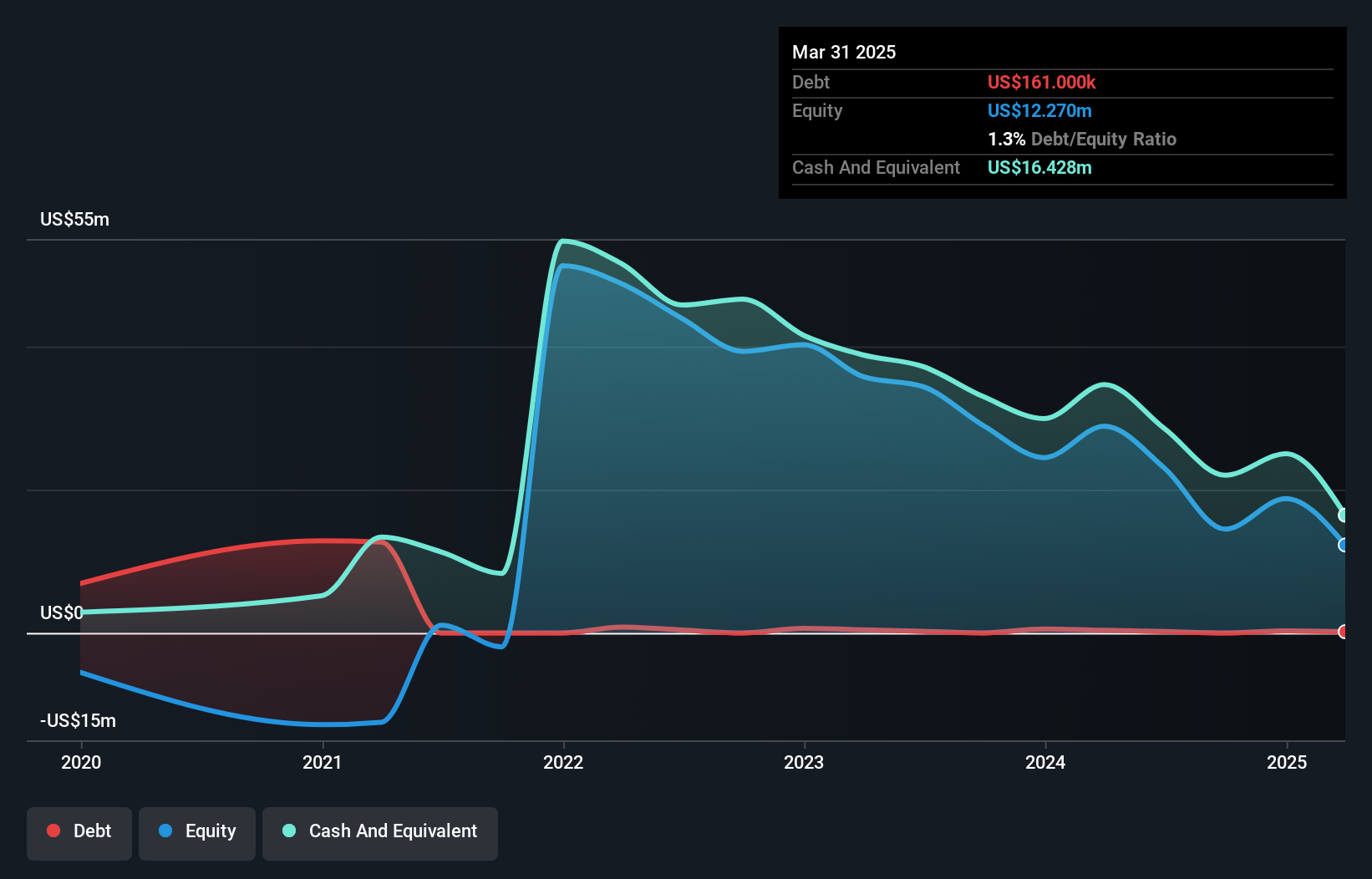Click the US$16.428m cash value
The width and height of the screenshot is (1372, 879).
click(x=1039, y=168)
